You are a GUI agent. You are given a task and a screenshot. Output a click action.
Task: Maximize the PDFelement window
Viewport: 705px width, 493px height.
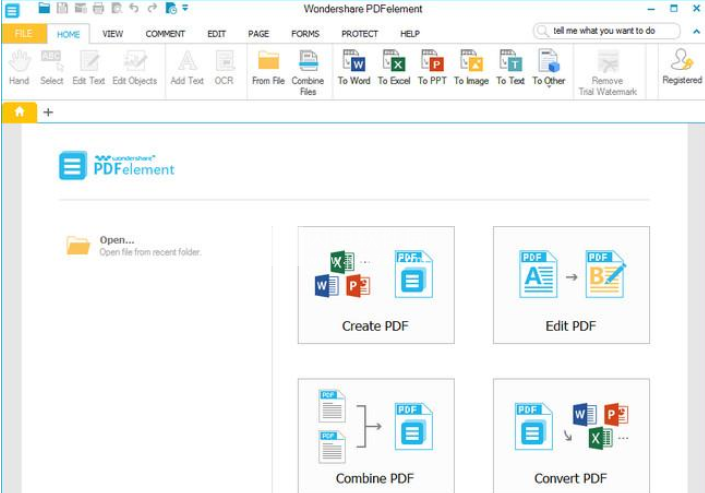674,8
